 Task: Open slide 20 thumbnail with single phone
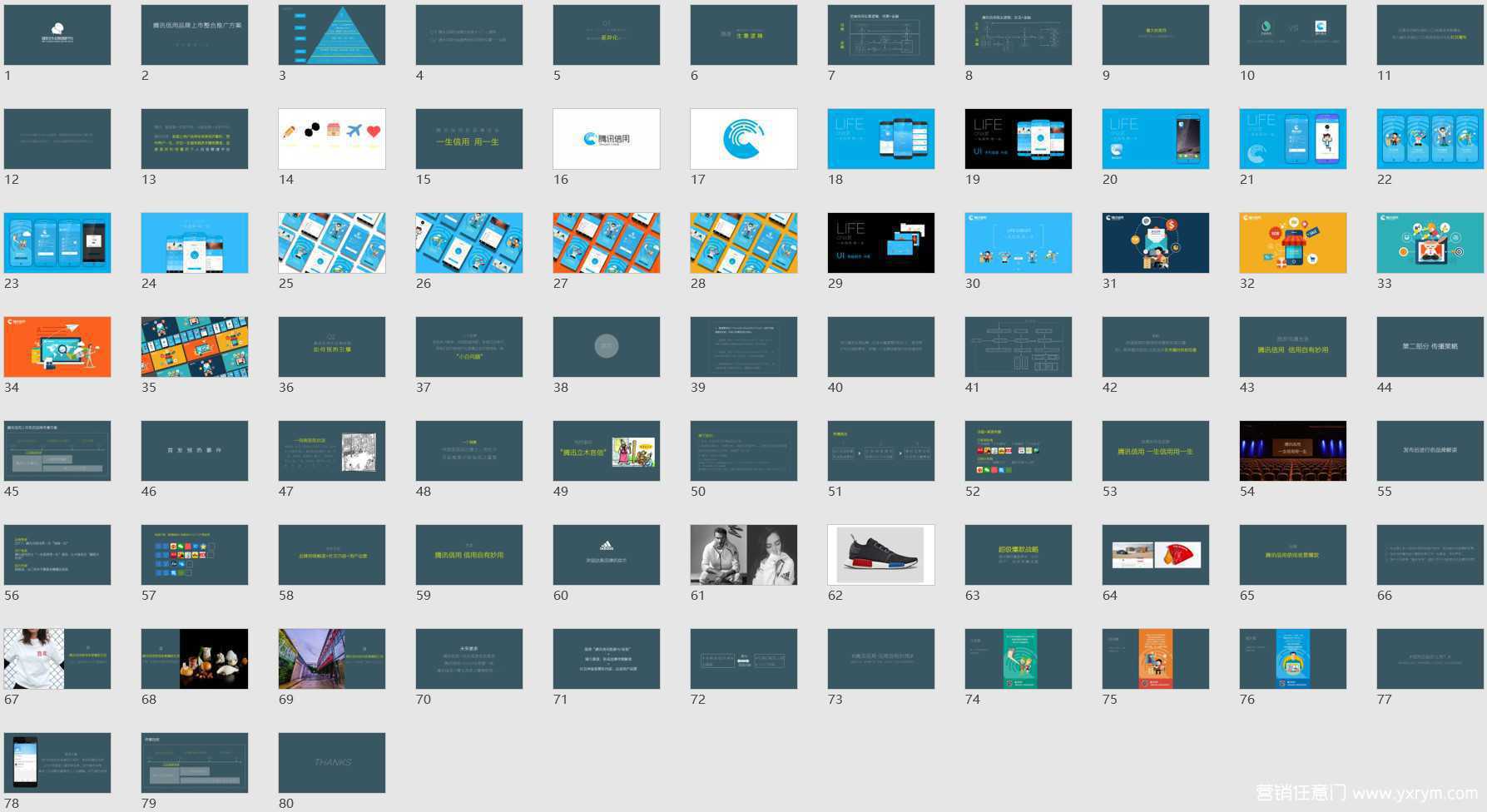point(1156,139)
